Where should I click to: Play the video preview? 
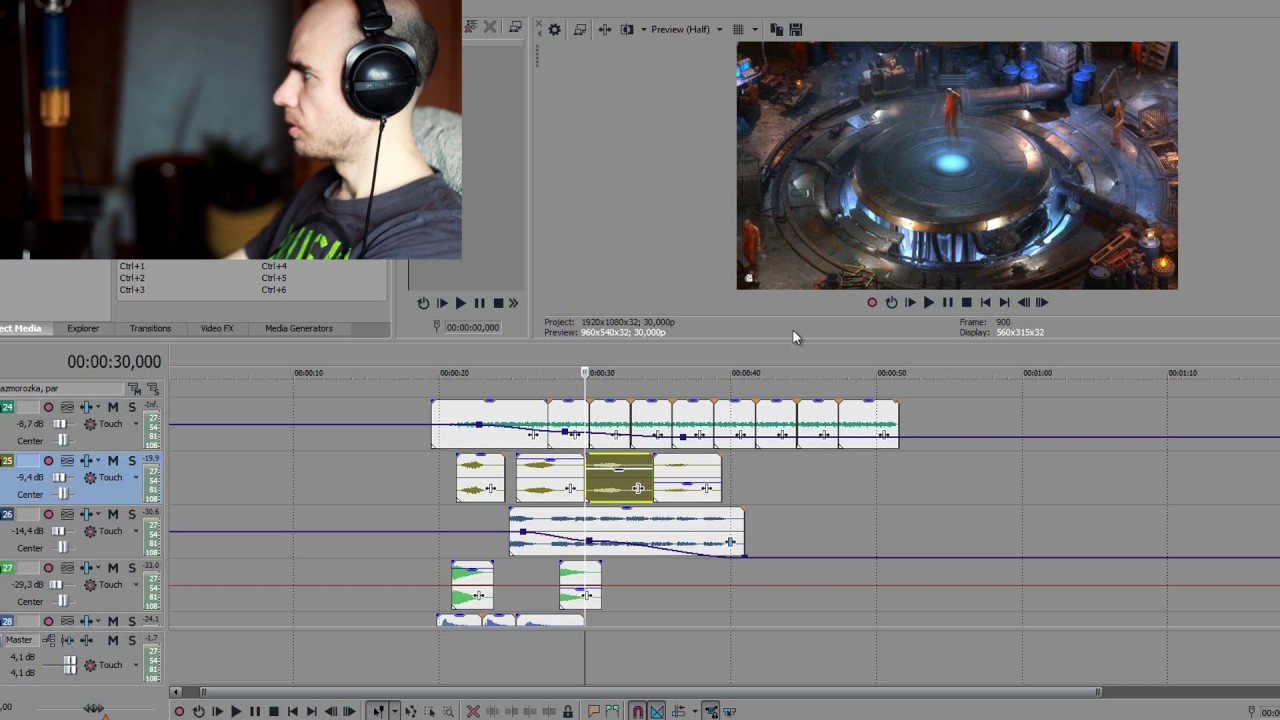point(929,302)
